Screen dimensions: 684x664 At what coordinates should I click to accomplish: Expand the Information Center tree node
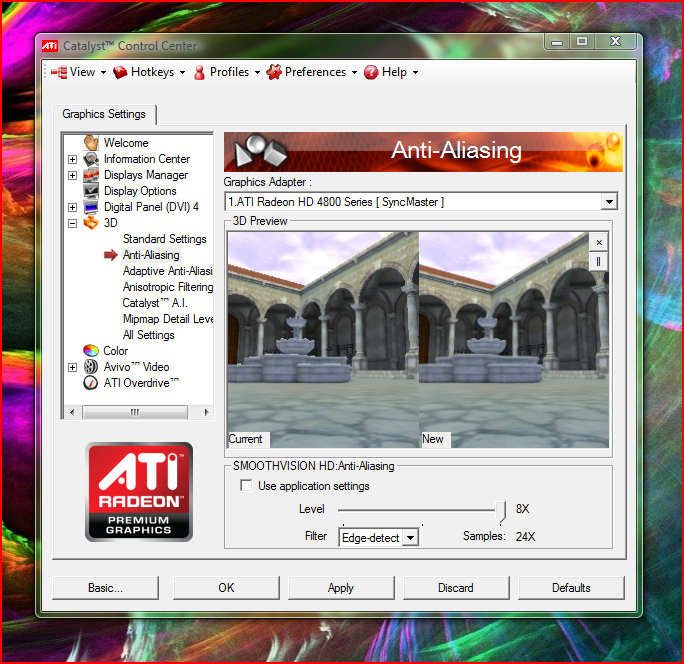[x=72, y=159]
